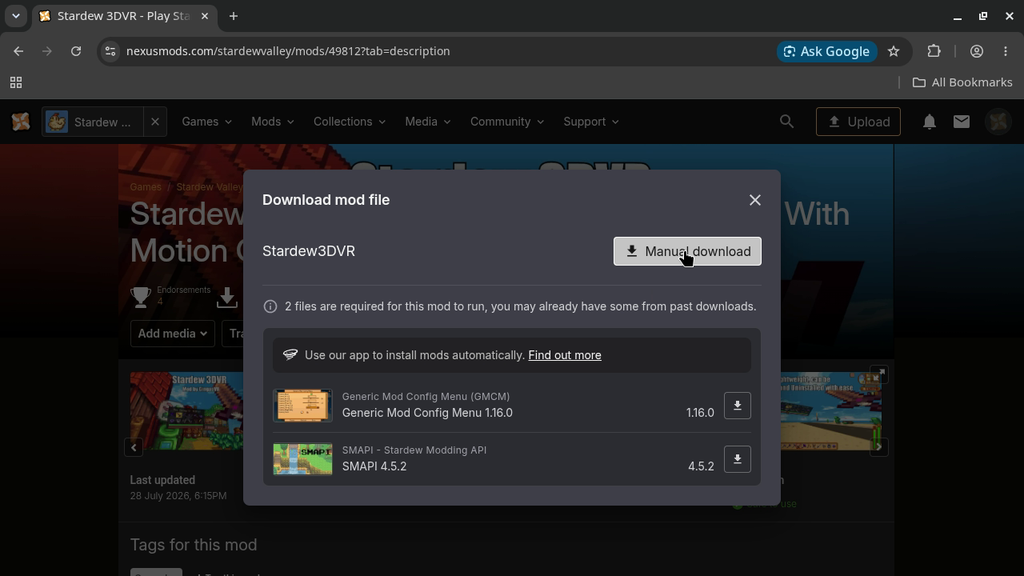Image resolution: width=1024 pixels, height=576 pixels.
Task: Expand the Games menu
Action: pyautogui.click(x=206, y=122)
